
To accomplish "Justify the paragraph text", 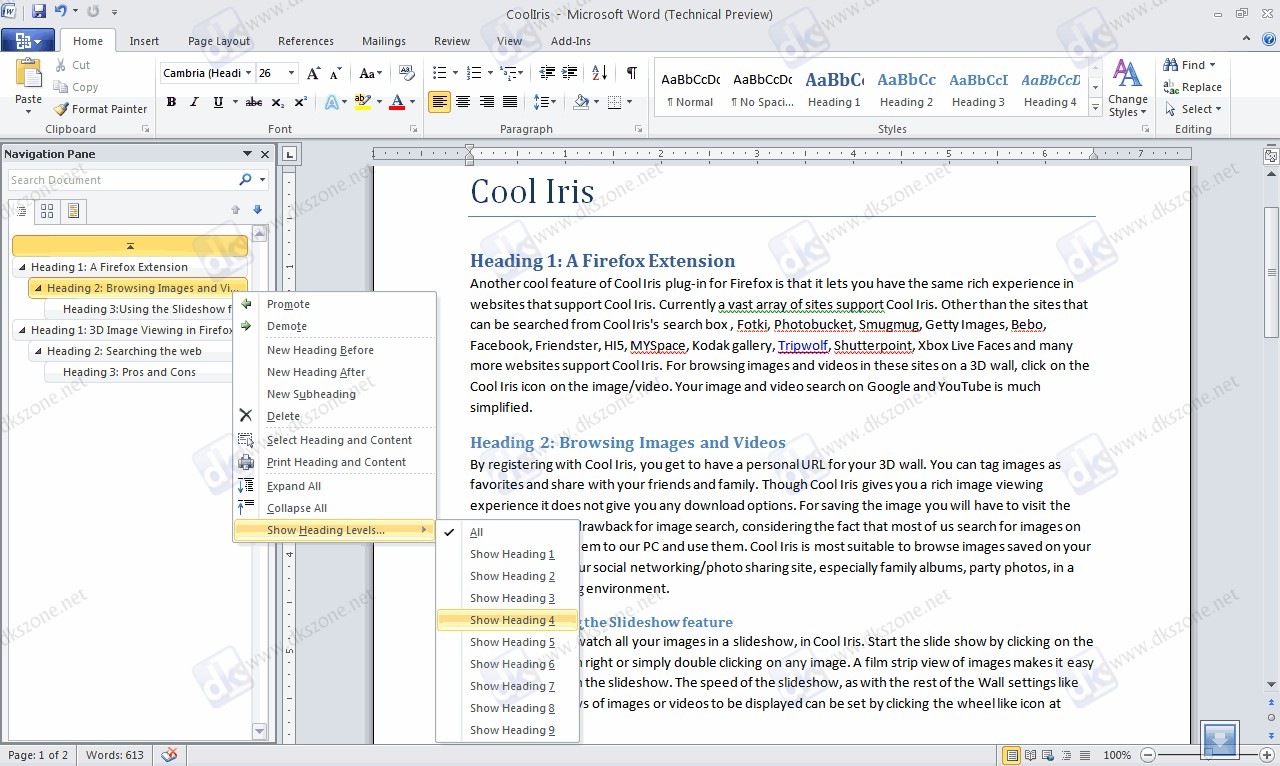I will 510,102.
